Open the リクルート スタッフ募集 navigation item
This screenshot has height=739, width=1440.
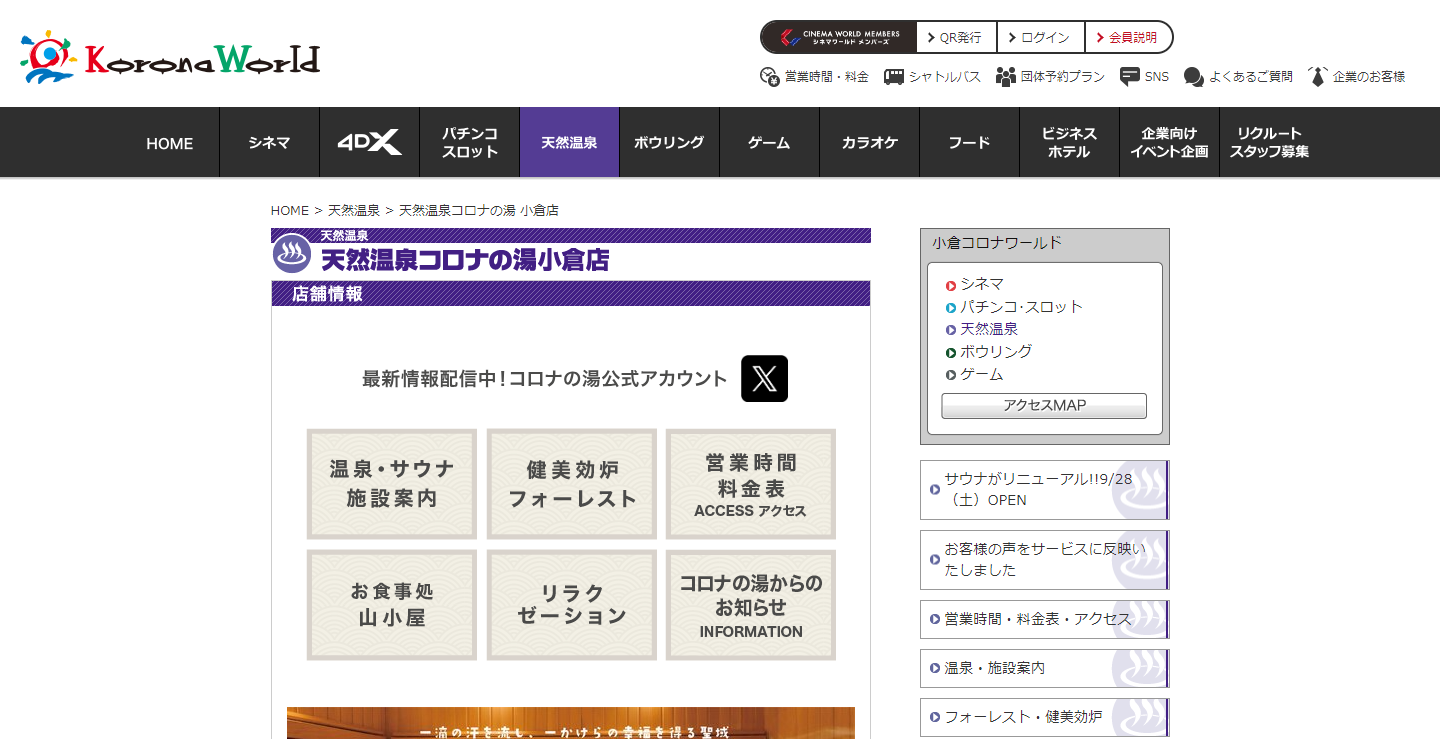1269,142
